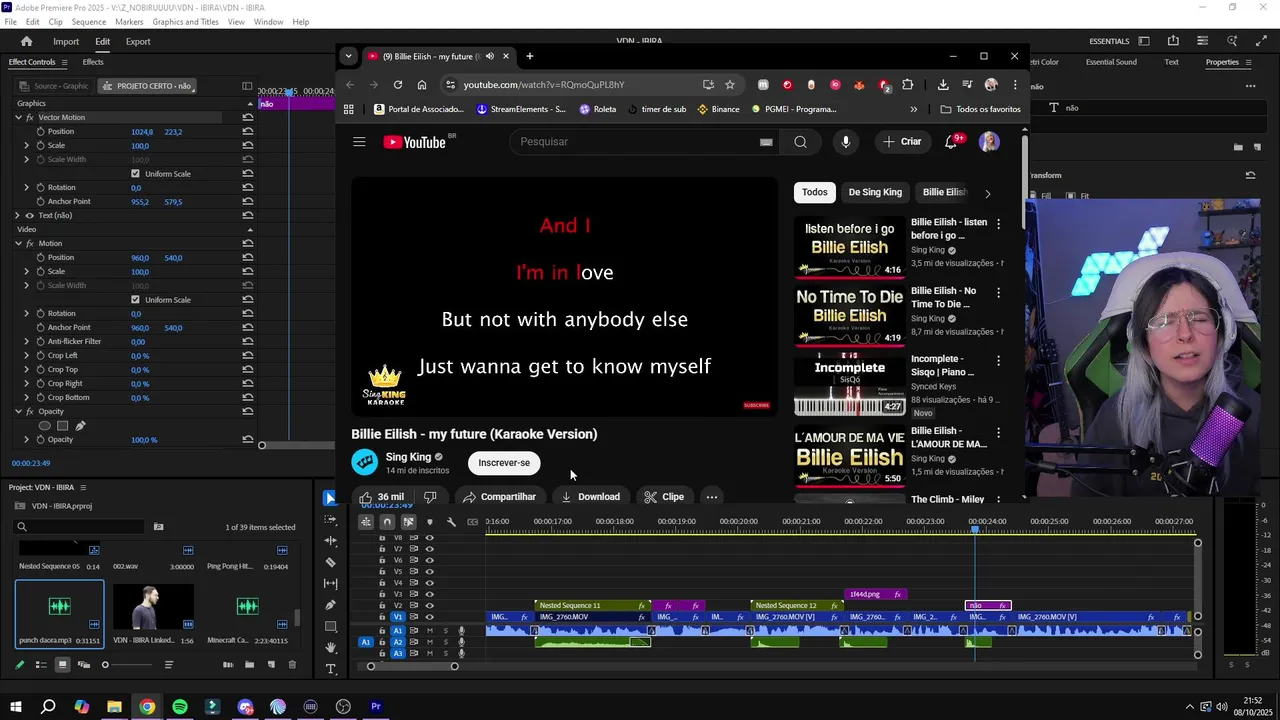Screen dimensions: 1280x720
Task: Solo audio track A2
Action: 445,642
